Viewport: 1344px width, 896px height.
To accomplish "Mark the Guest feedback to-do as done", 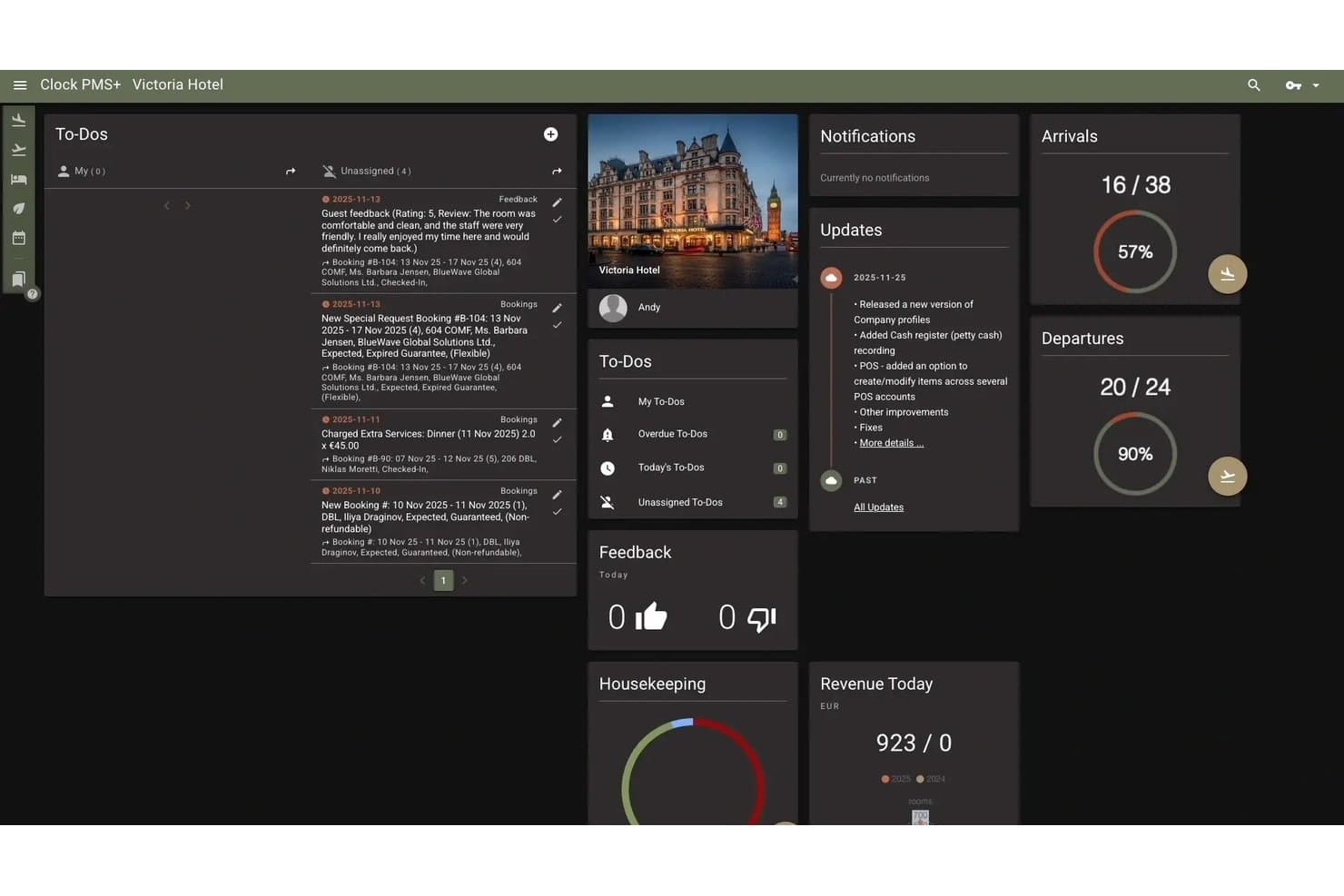I will click(x=558, y=220).
